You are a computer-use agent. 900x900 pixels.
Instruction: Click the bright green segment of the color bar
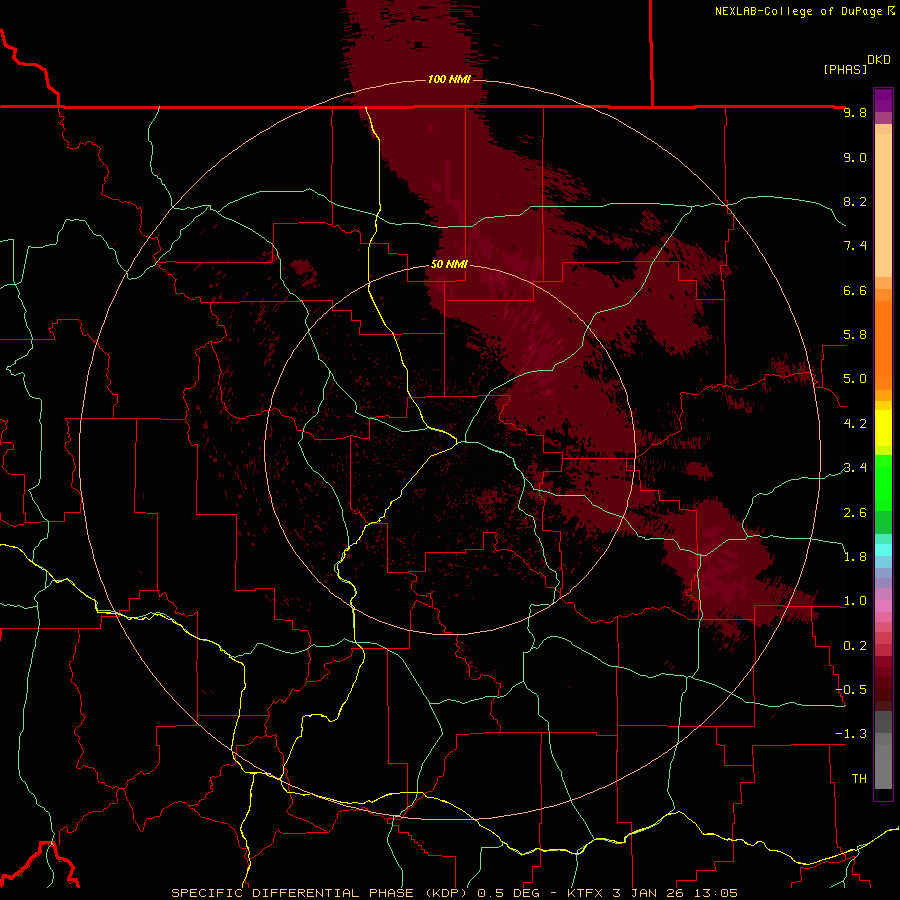(x=883, y=482)
